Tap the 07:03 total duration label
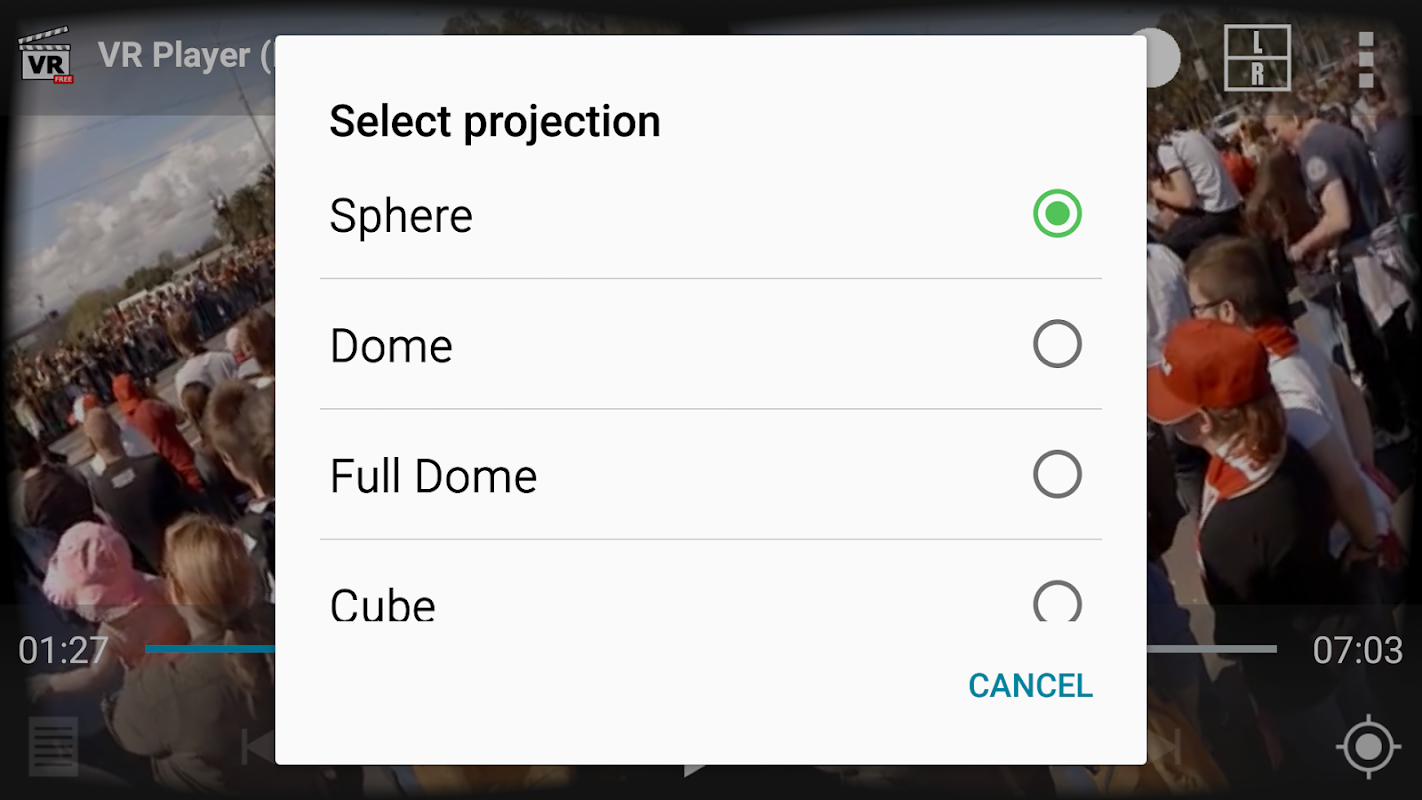 pyautogui.click(x=1357, y=651)
